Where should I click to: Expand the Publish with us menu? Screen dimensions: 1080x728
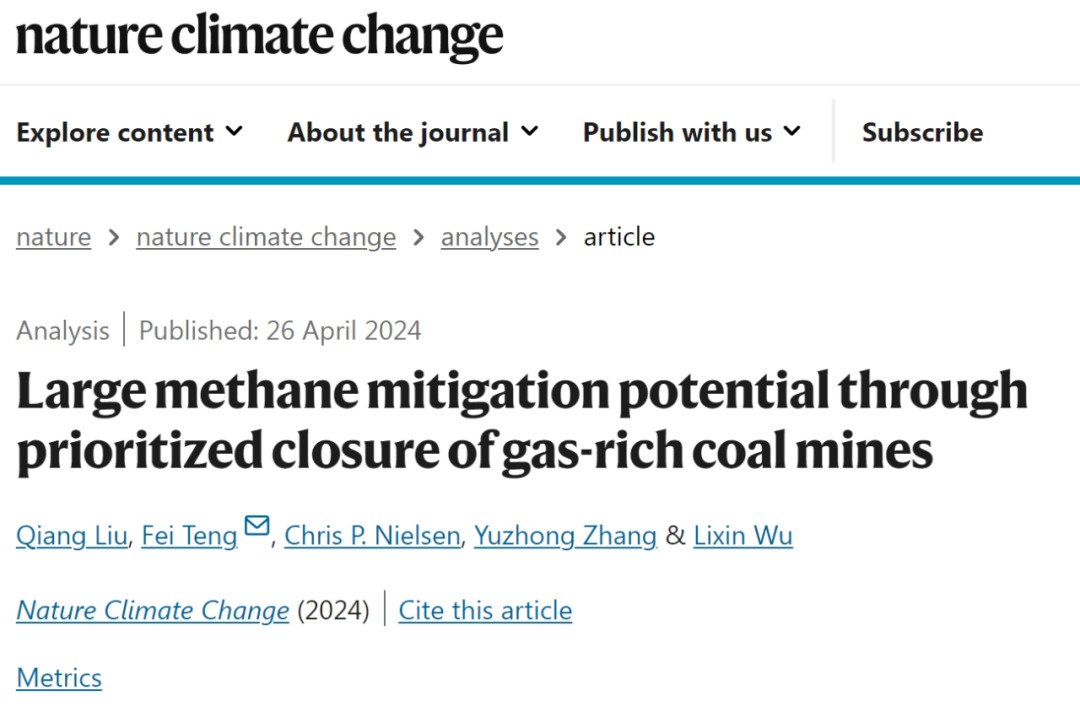tap(692, 133)
